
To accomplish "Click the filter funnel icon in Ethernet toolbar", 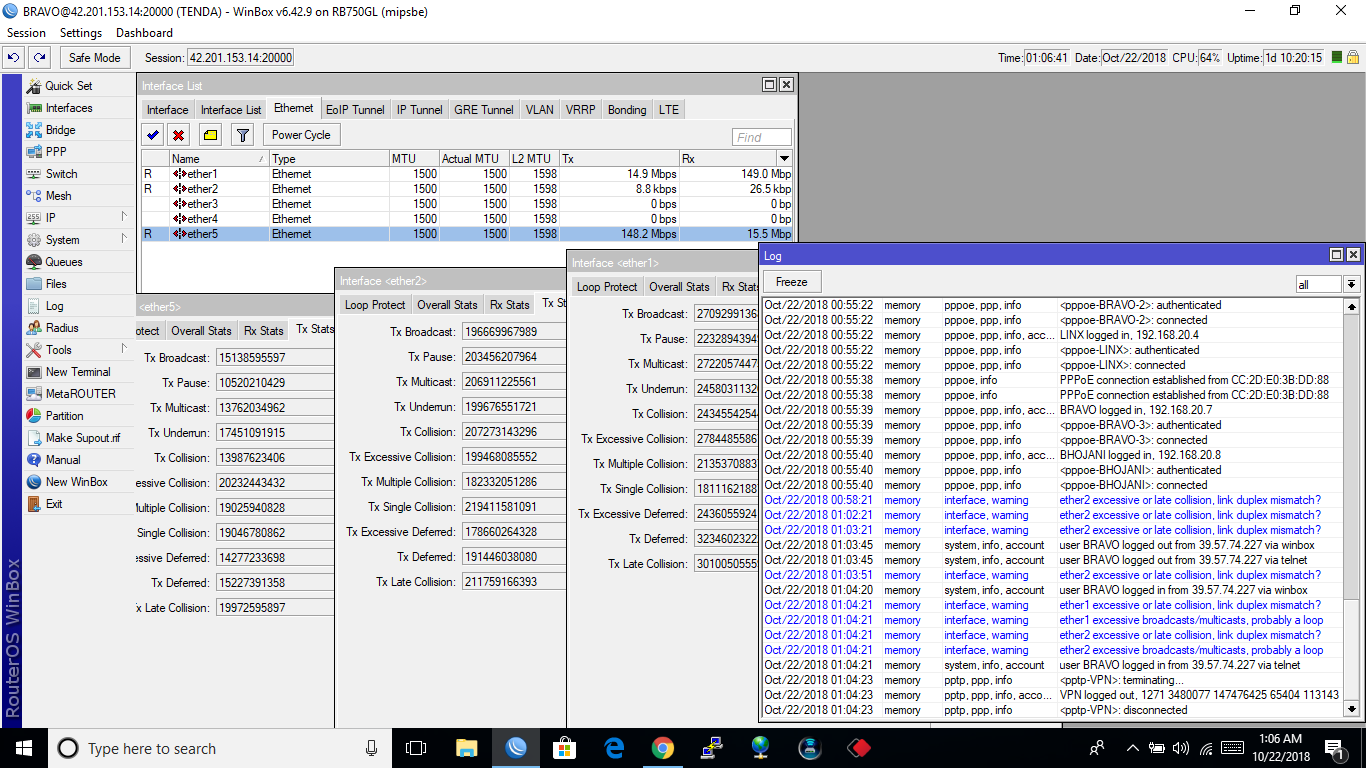I will [242, 134].
